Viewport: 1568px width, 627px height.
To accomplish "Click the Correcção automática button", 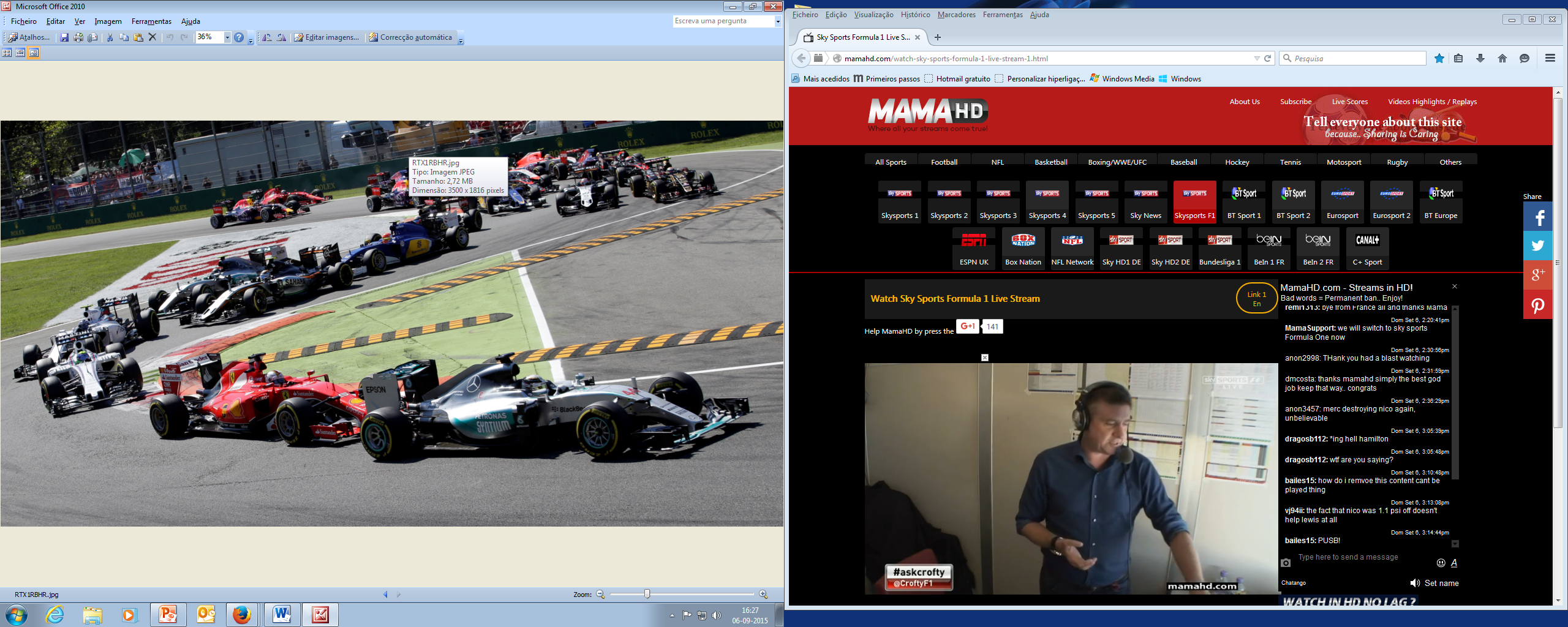I will click(410, 37).
